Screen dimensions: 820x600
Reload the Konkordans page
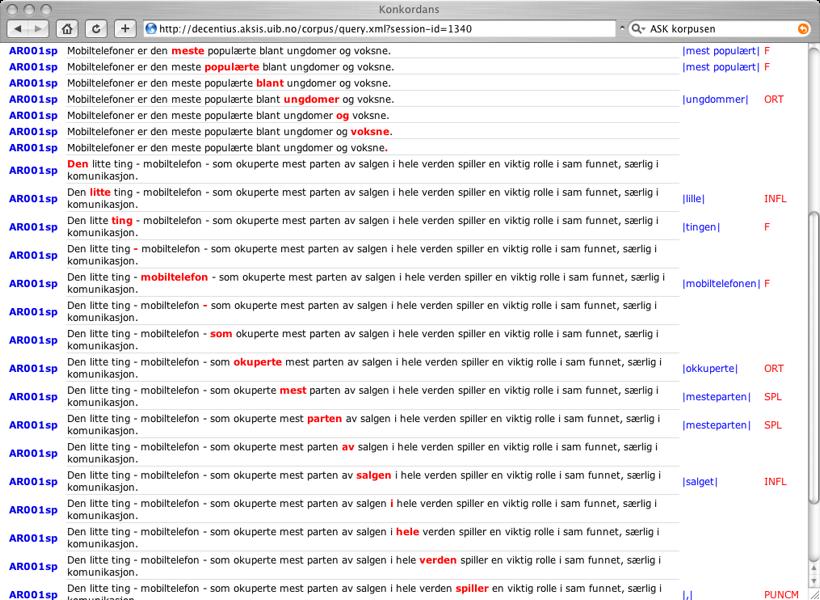[96, 29]
